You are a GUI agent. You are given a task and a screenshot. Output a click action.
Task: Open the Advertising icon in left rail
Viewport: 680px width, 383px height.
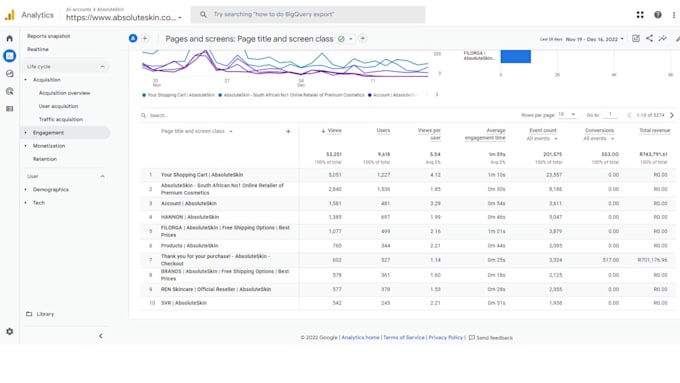[x=10, y=91]
